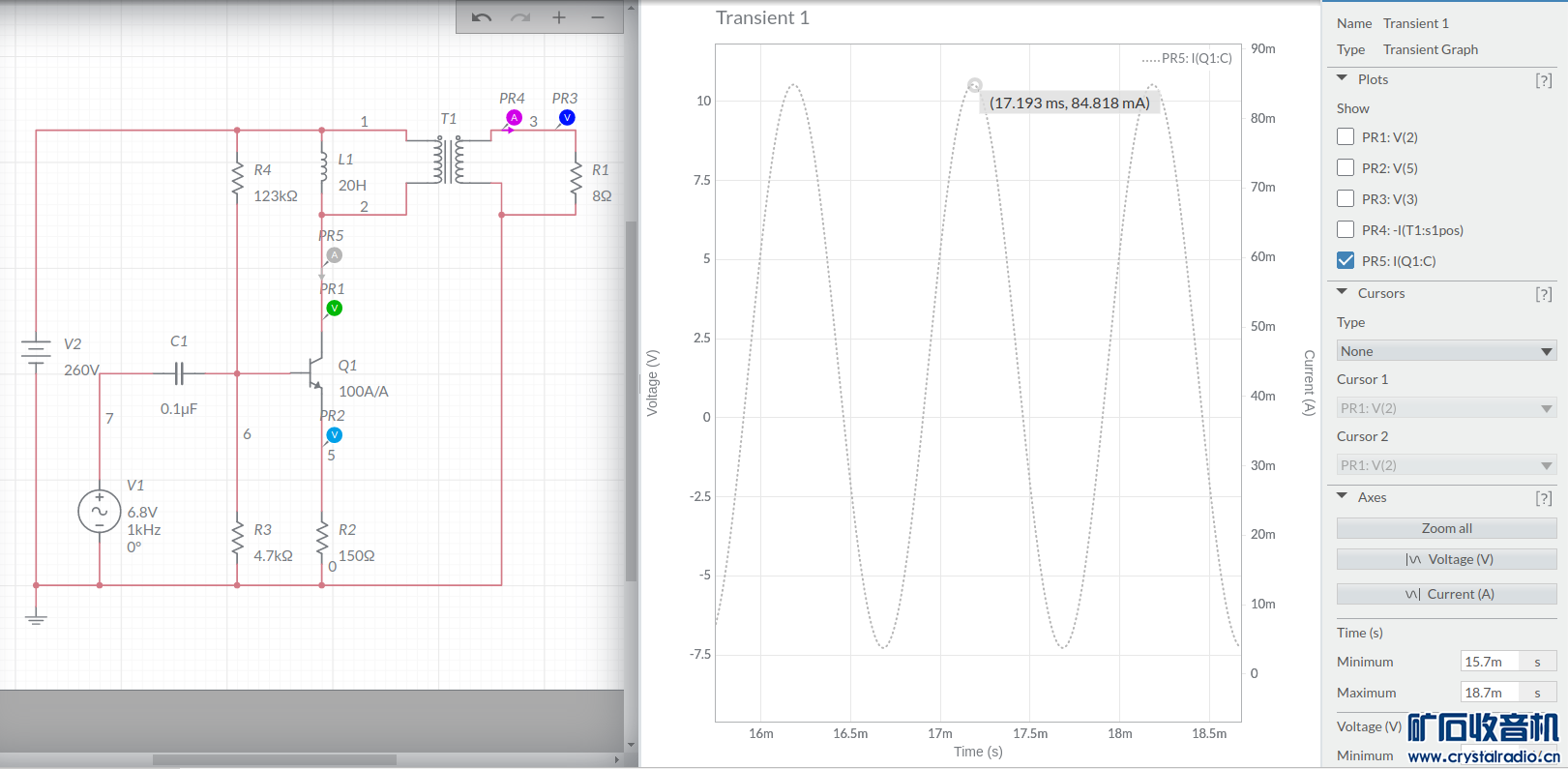Select the PR4 magenta current probe
1568x769 pixels.
[x=514, y=118]
